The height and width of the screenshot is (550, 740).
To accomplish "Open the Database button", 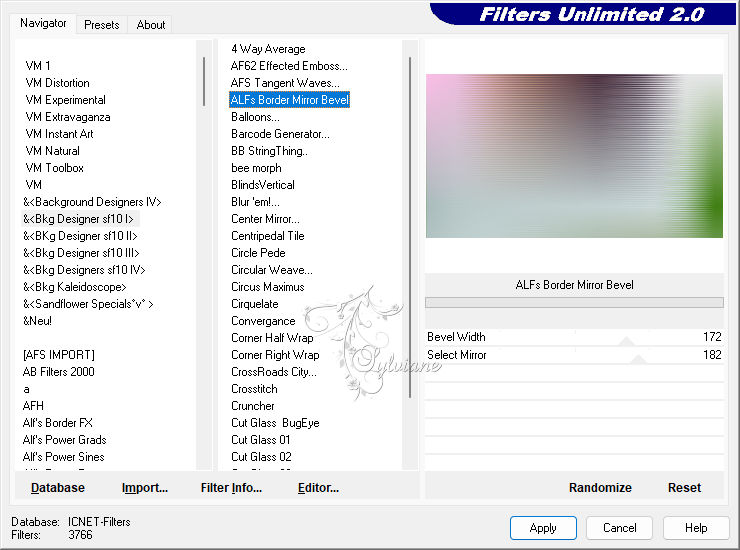I will pos(58,488).
